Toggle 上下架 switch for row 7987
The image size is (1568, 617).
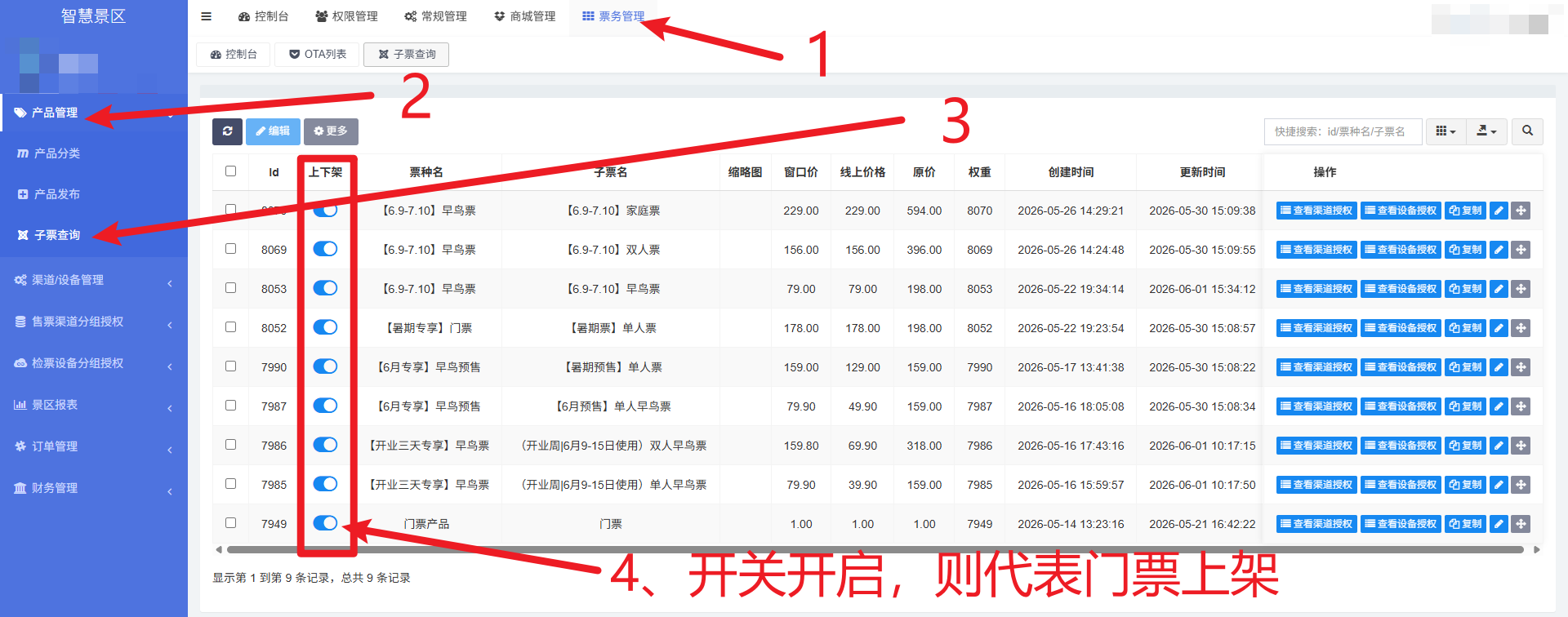[325, 406]
